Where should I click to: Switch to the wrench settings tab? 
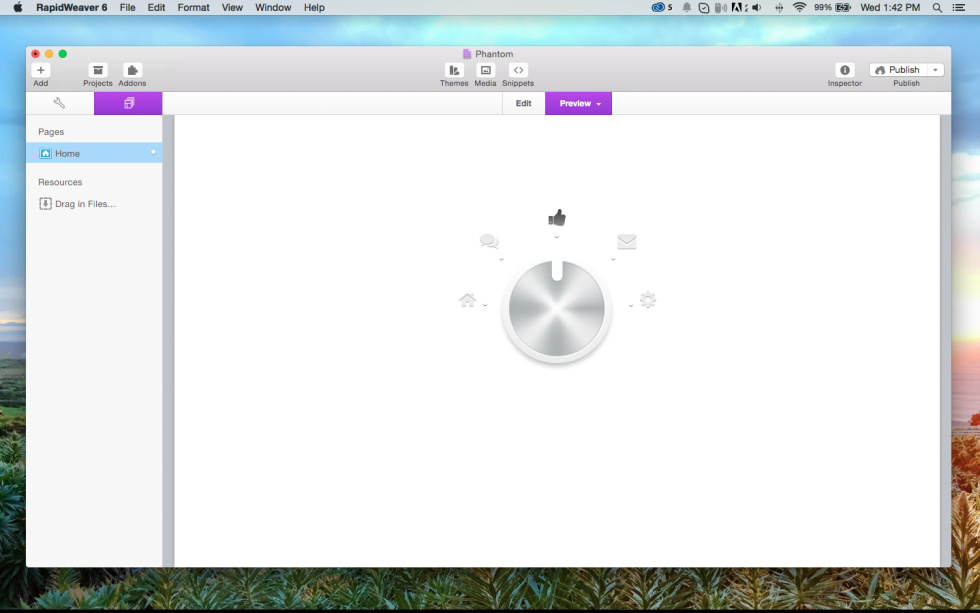tap(60, 103)
